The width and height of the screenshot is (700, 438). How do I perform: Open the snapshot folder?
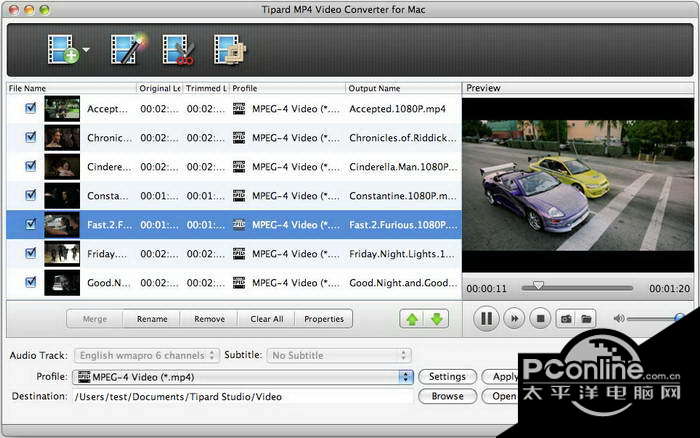click(586, 319)
